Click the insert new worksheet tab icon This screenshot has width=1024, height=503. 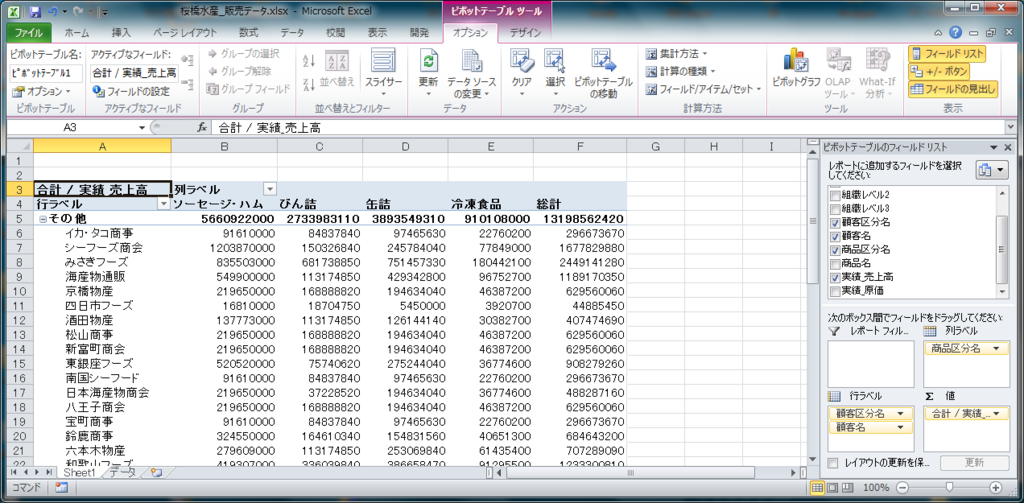point(155,472)
